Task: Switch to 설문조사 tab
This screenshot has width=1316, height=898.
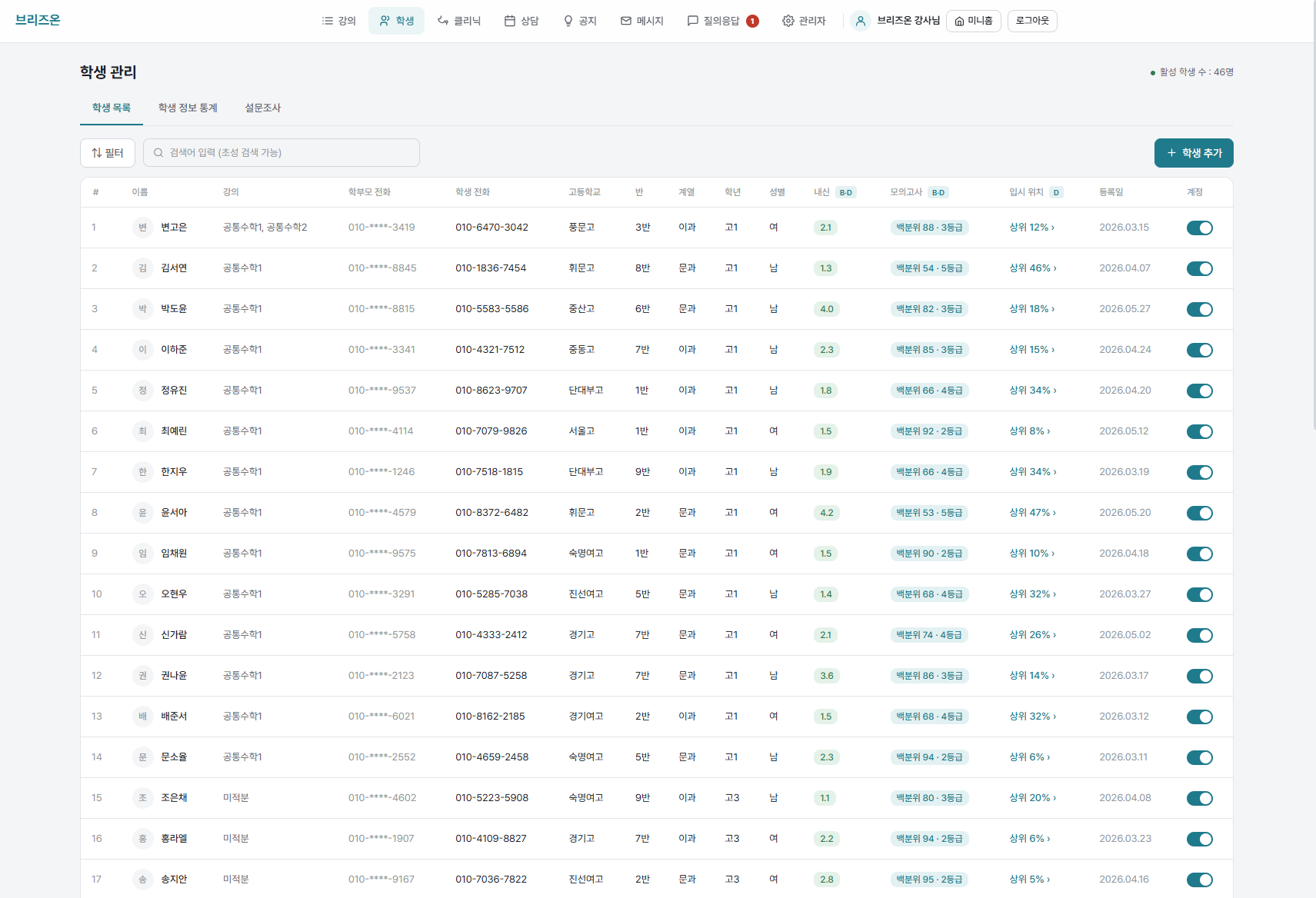Action: 262,108
